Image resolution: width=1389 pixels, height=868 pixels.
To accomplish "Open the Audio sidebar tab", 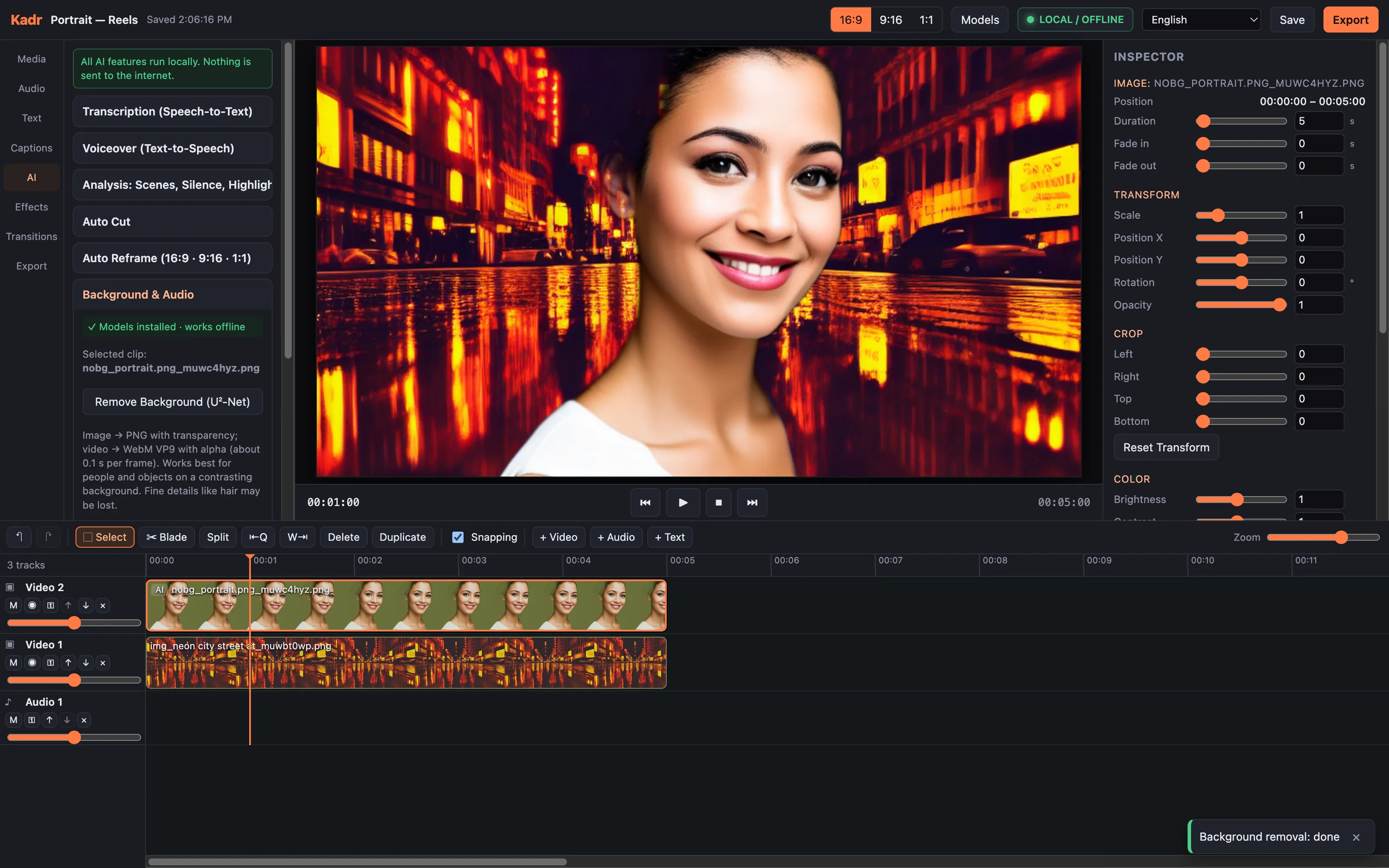I will 32,89.
